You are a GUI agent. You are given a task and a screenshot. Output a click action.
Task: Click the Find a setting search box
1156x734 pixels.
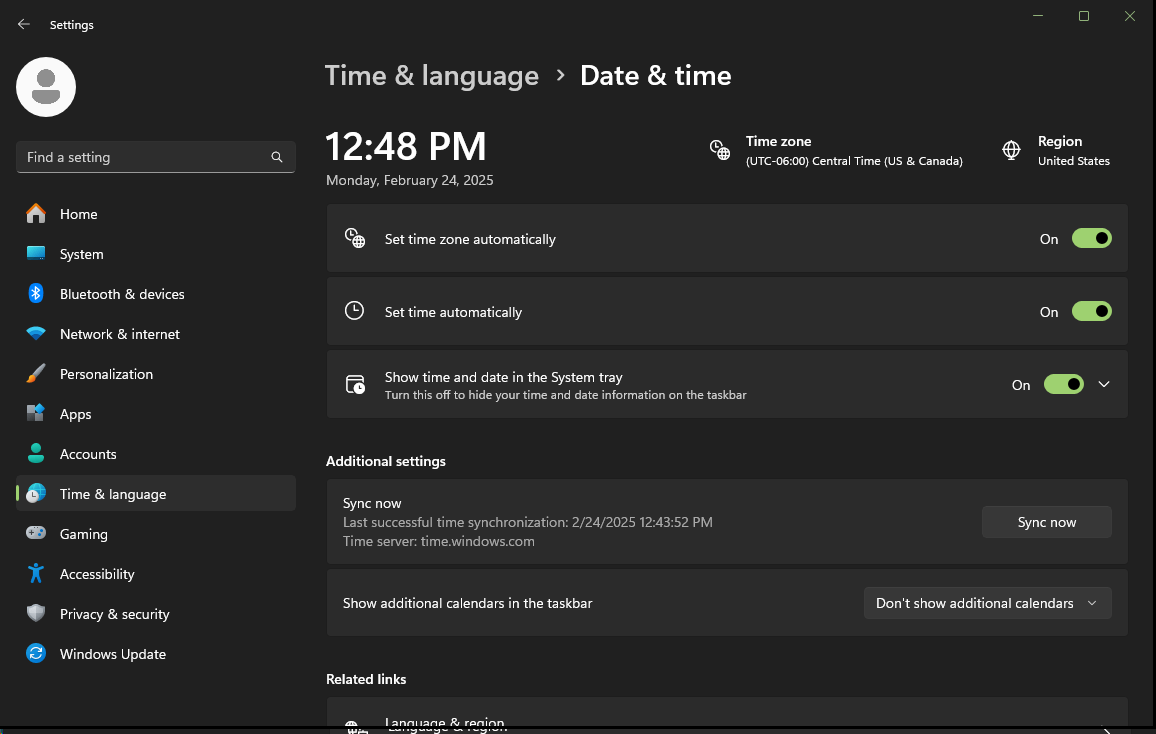pyautogui.click(x=140, y=157)
